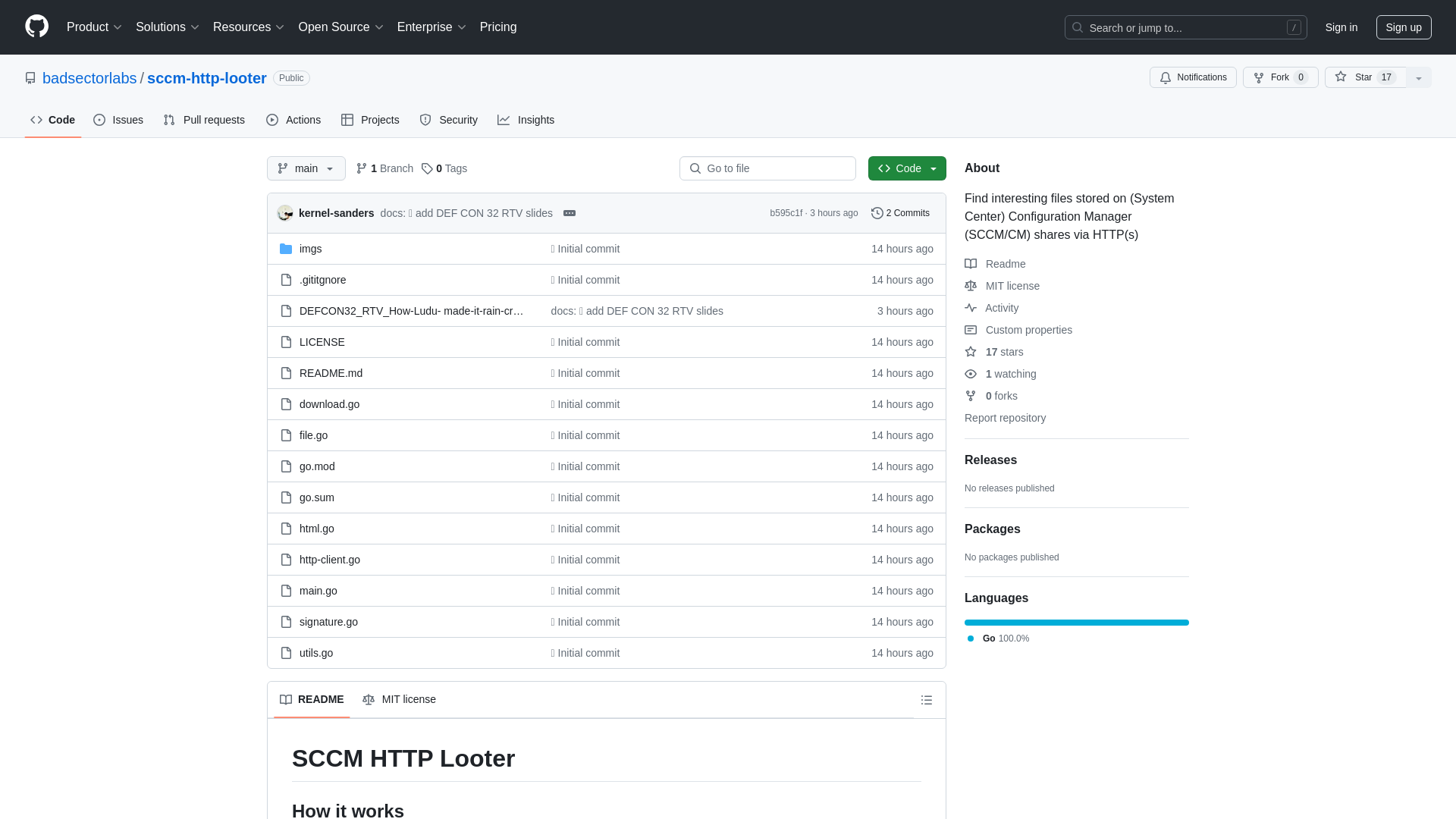This screenshot has height=819, width=1456.
Task: Open the add DEF CON 32 RTV slides commit in the DEFCON32 row
Action: [637, 311]
